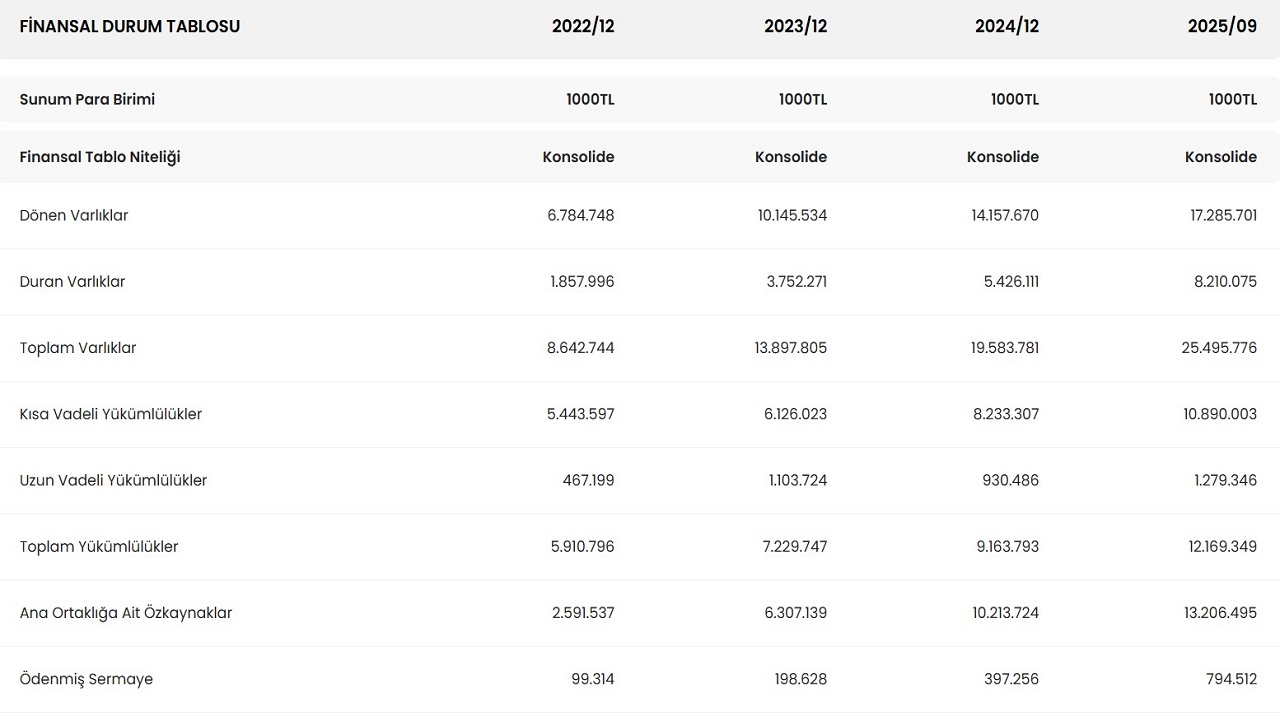Select the Toplam Yükümlülükler row label

tap(99, 547)
